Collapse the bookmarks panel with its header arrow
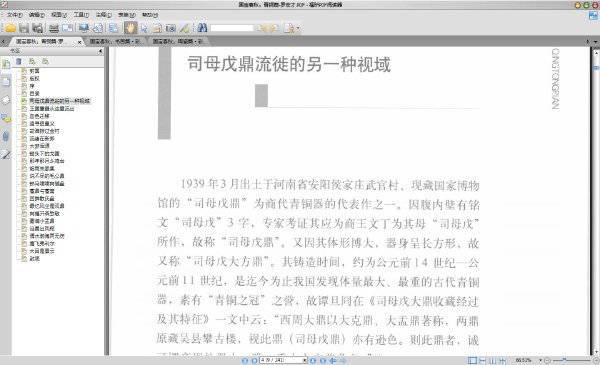This screenshot has height=365, width=600. [101, 51]
